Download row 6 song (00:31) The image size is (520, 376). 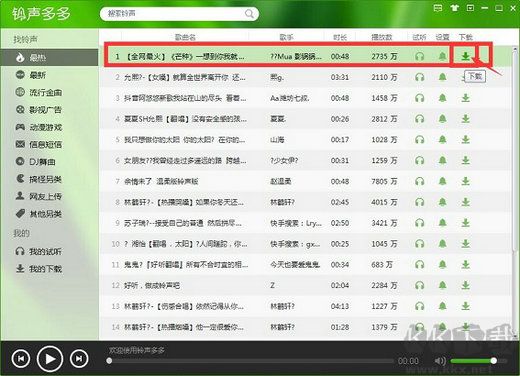[x=466, y=161]
